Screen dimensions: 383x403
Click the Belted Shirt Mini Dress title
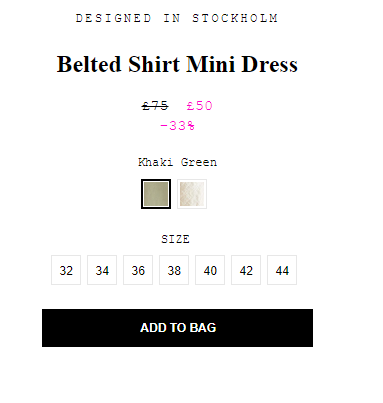[177, 64]
